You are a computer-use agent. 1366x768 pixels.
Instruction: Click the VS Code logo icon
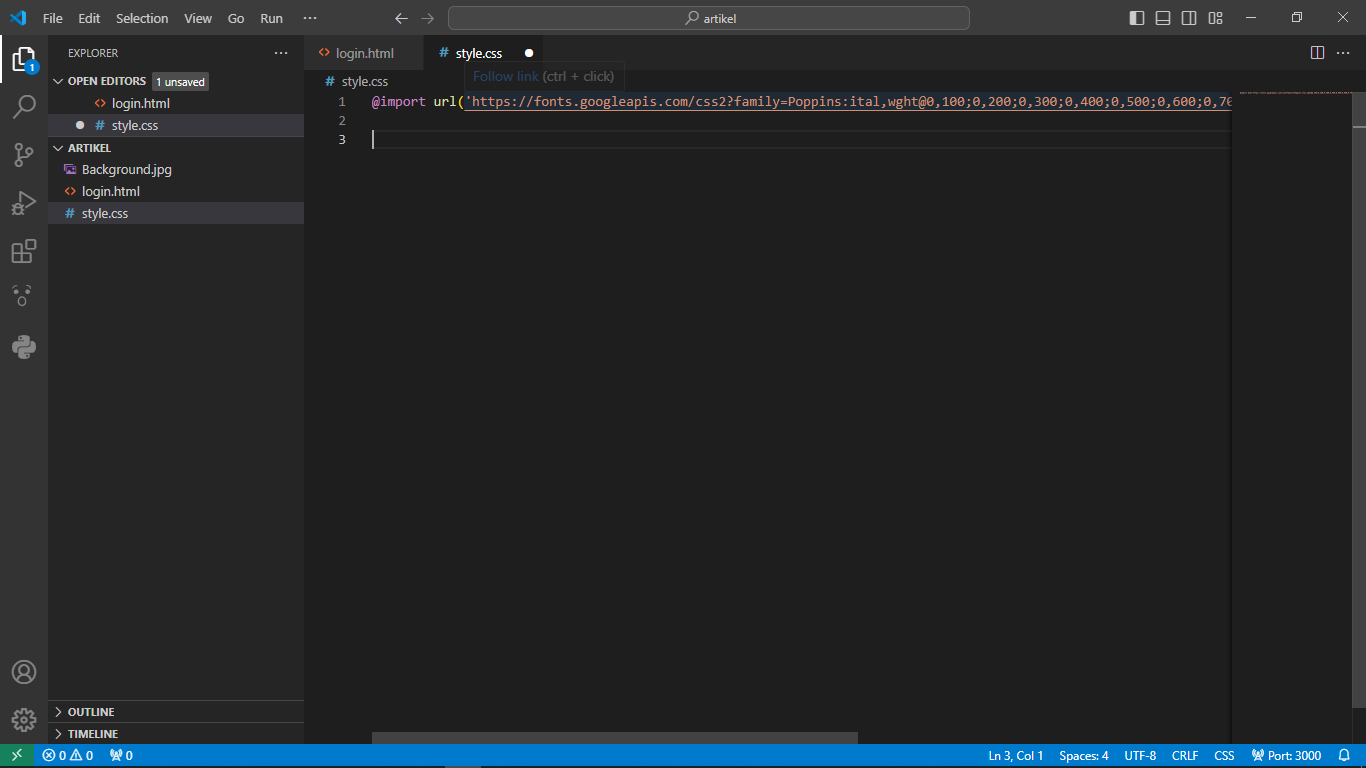[18, 18]
